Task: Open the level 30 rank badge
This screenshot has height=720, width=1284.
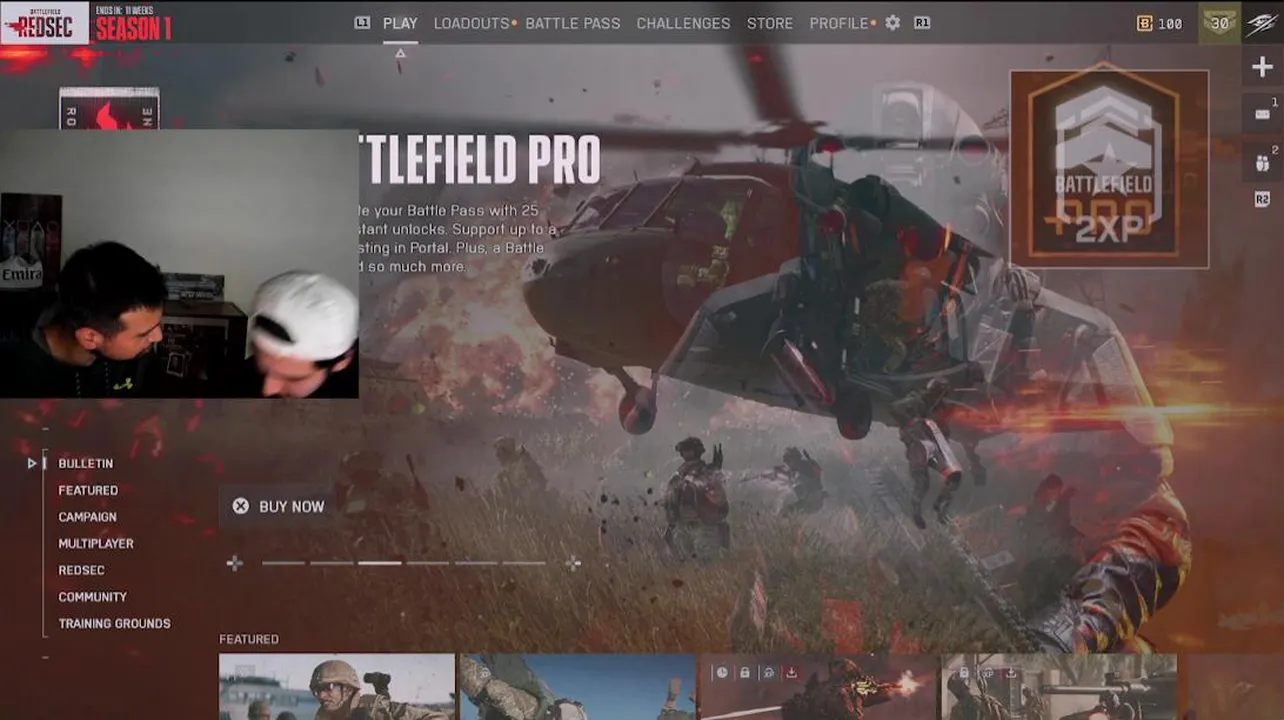Action: (x=1219, y=23)
